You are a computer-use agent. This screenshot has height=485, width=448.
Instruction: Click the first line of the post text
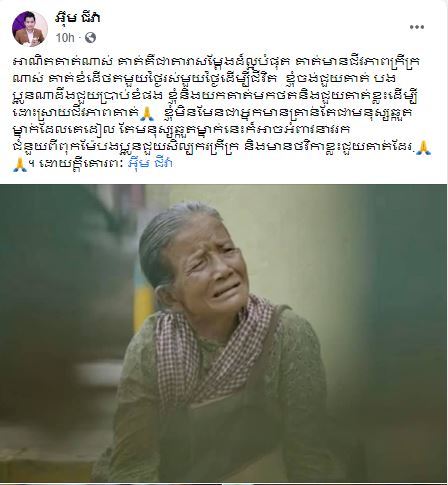[x=216, y=62]
